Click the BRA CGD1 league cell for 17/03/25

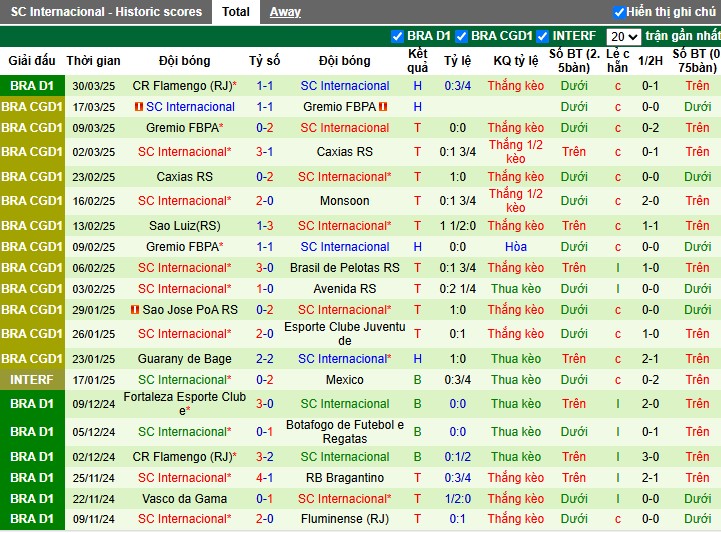click(x=32, y=107)
